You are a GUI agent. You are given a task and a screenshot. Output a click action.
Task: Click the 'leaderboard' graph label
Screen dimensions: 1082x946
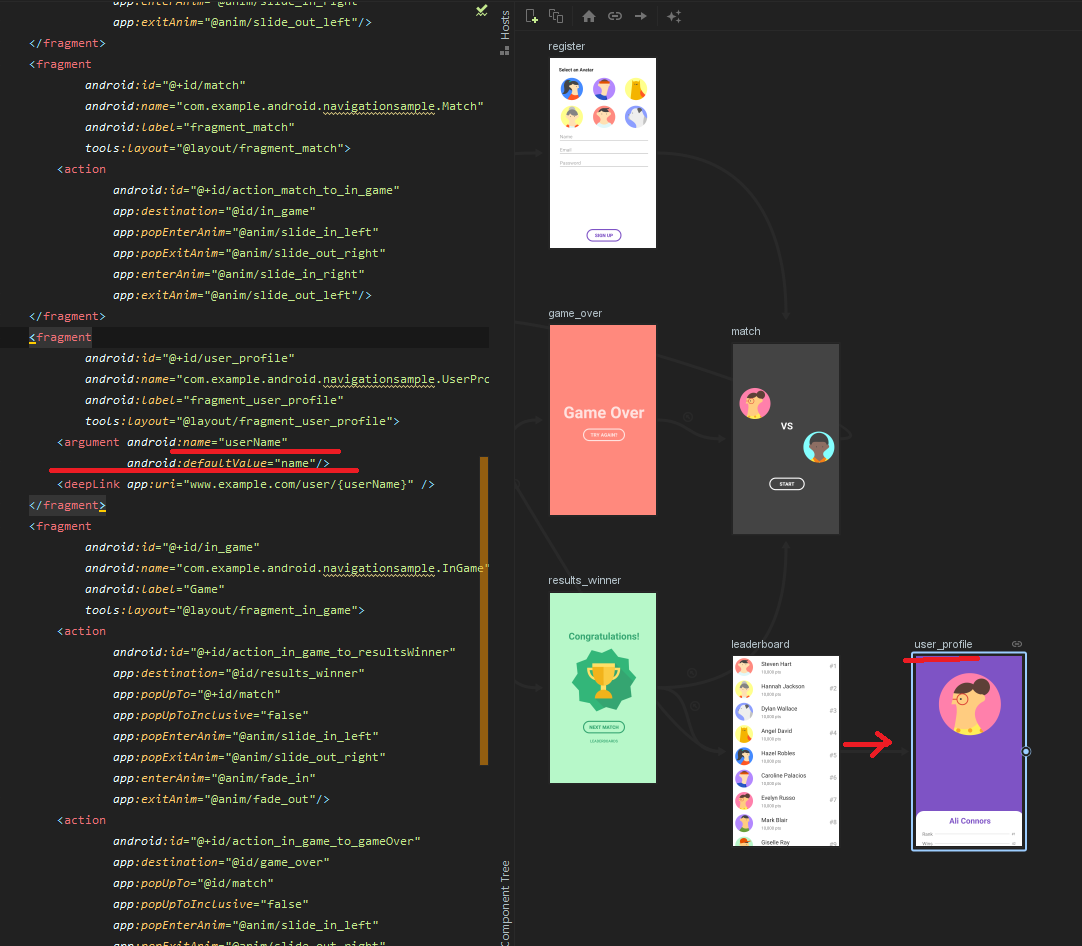[x=760, y=644]
